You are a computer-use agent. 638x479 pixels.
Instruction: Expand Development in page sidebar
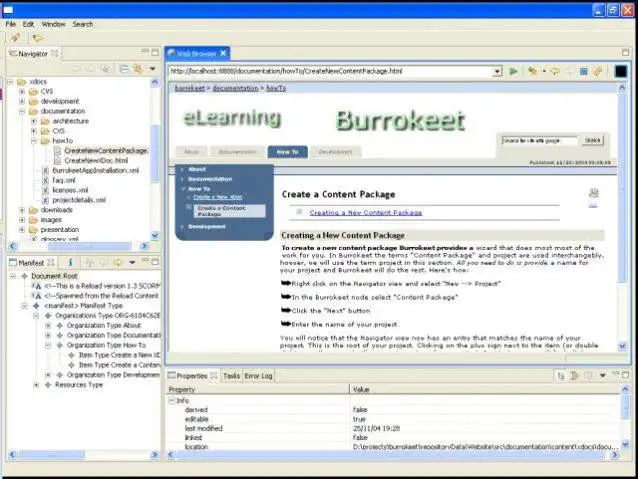point(182,227)
